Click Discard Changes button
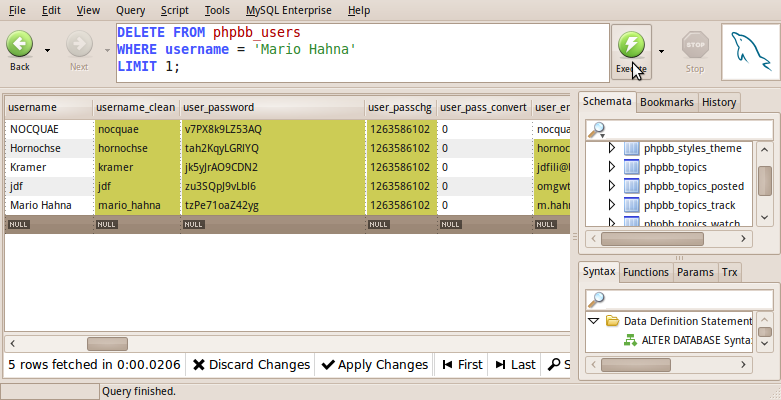This screenshot has height=400, width=781. click(251, 365)
